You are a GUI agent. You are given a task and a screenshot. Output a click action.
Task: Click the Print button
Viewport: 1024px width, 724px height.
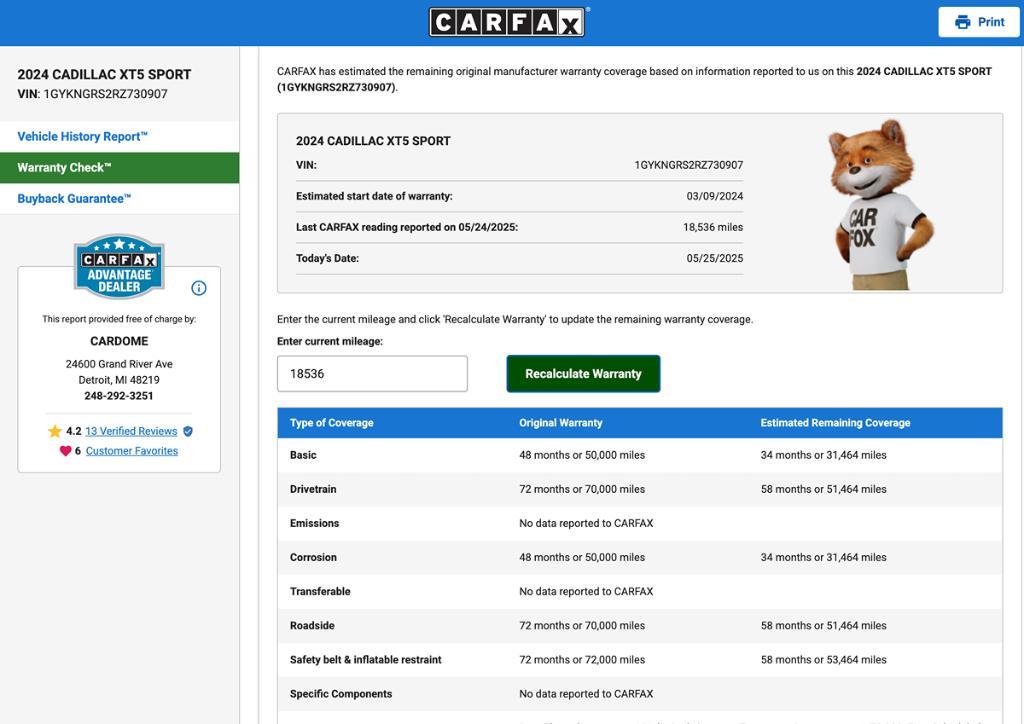pos(978,22)
